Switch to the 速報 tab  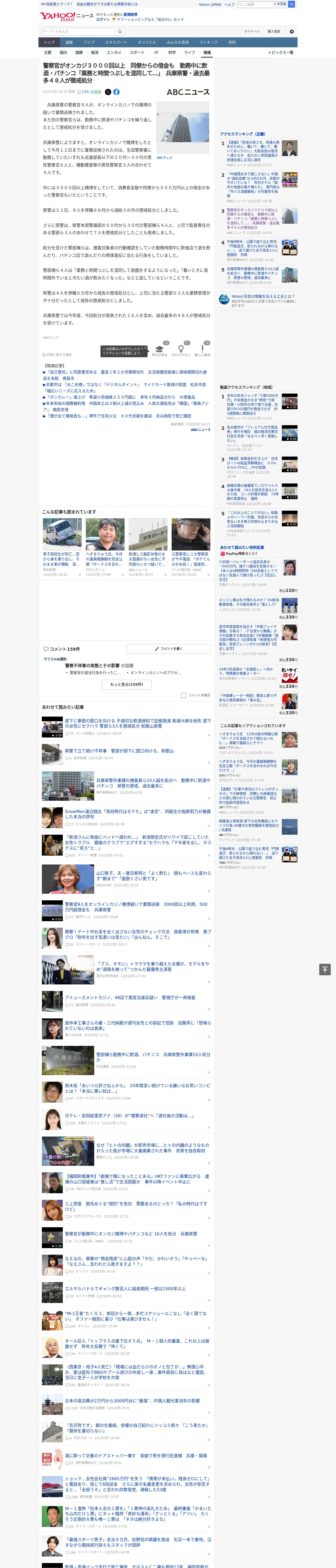(69, 43)
